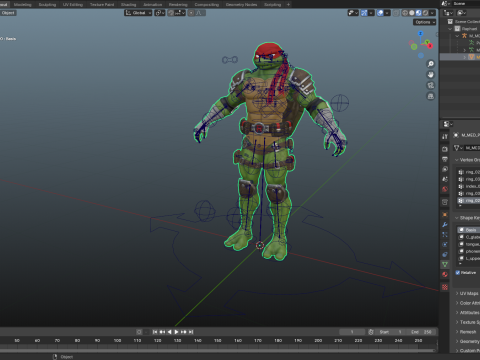Image resolution: width=480 pixels, height=360 pixels.
Task: Open the shading options dropdown arrow
Action: coord(433,13)
